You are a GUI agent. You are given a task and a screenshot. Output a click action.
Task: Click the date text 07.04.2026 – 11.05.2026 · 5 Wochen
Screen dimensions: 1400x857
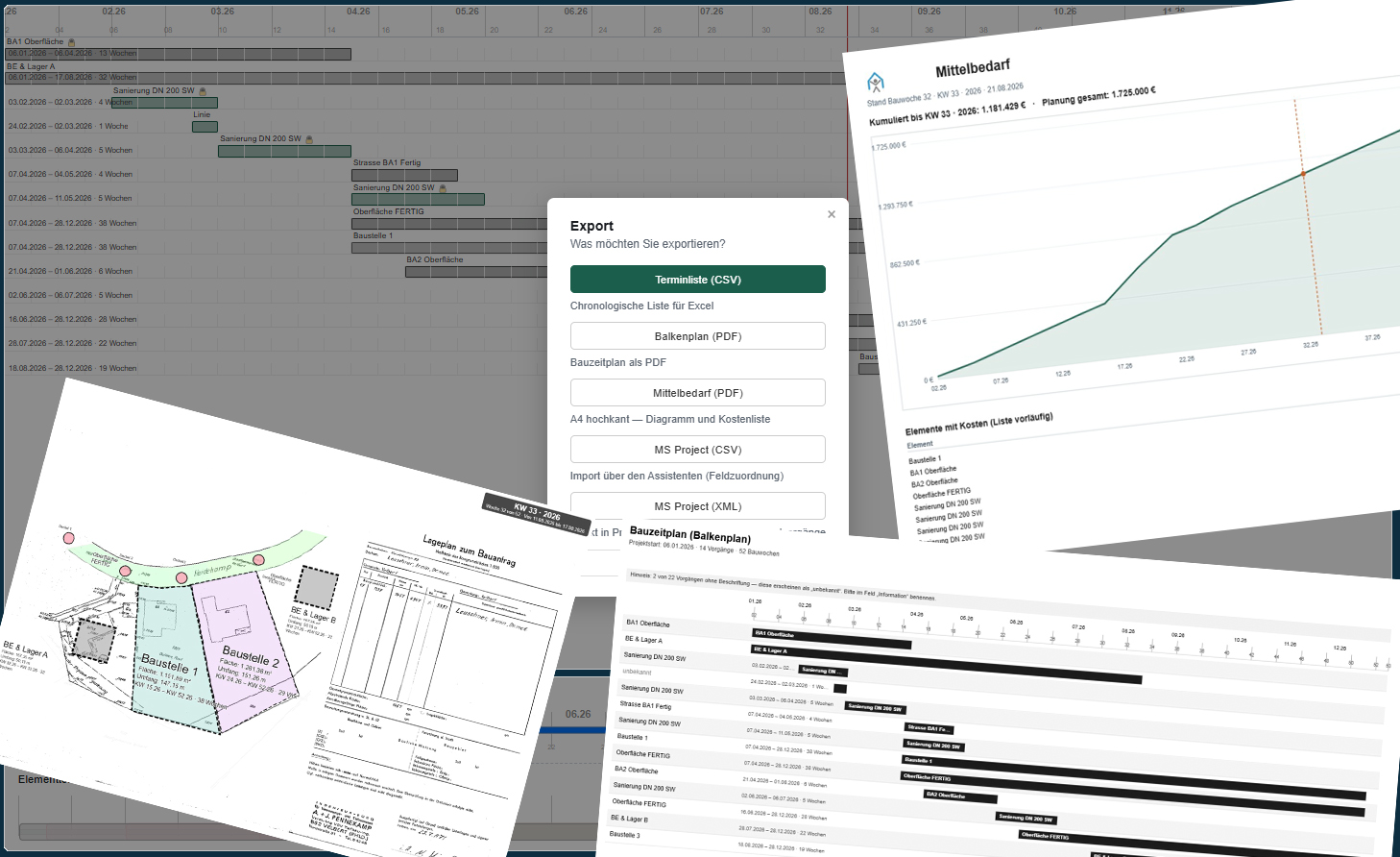coord(70,199)
